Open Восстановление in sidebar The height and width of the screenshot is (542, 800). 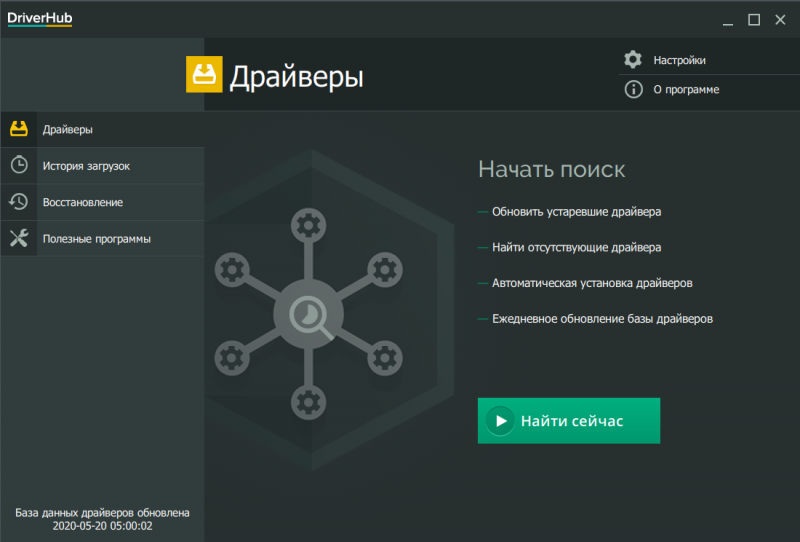coord(103,202)
